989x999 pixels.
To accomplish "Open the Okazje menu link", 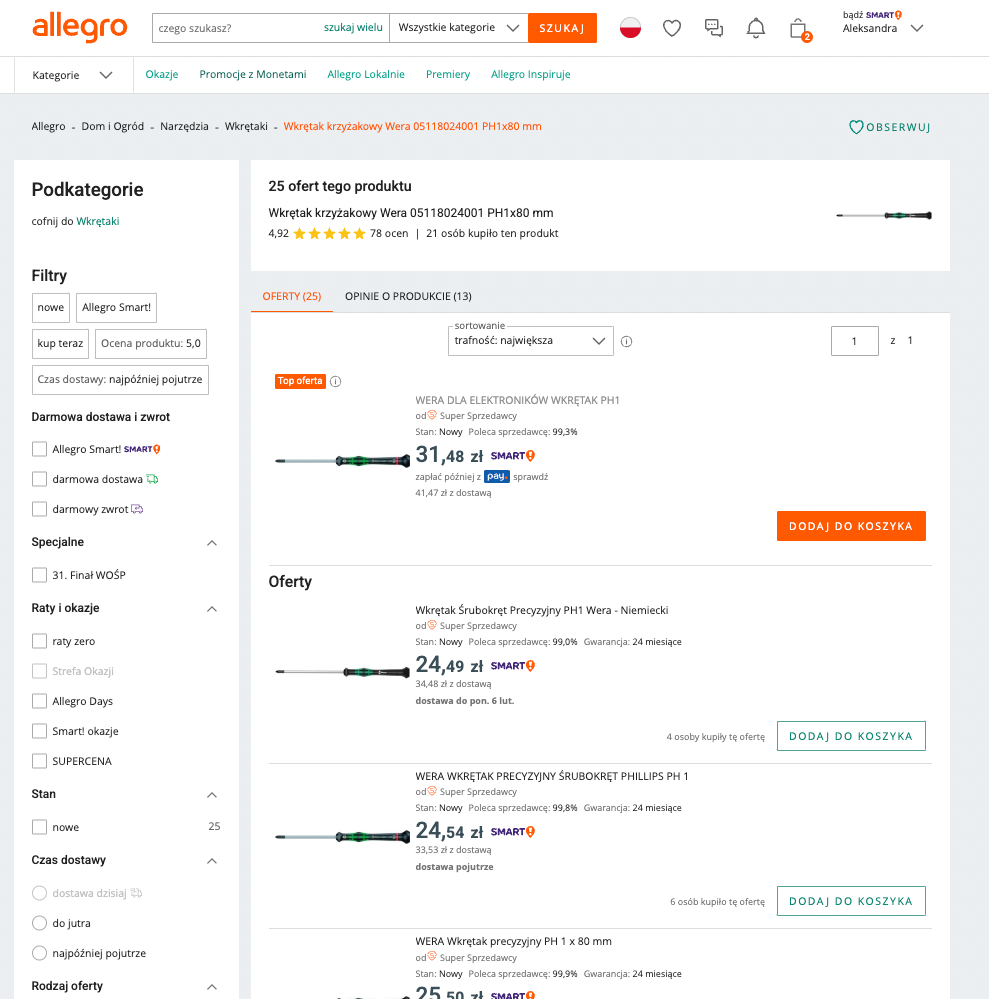I will point(162,75).
